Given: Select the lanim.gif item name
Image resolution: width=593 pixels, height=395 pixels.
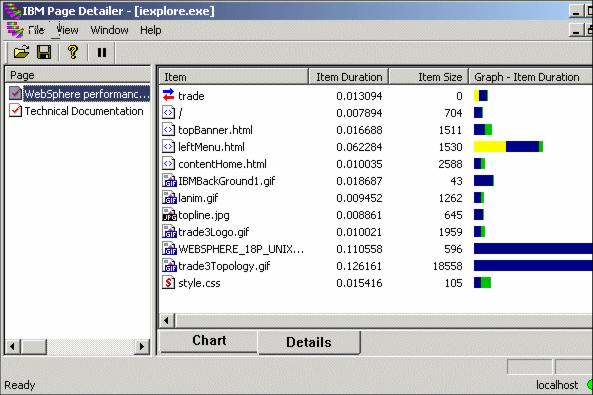Looking at the screenshot, I should point(198,198).
